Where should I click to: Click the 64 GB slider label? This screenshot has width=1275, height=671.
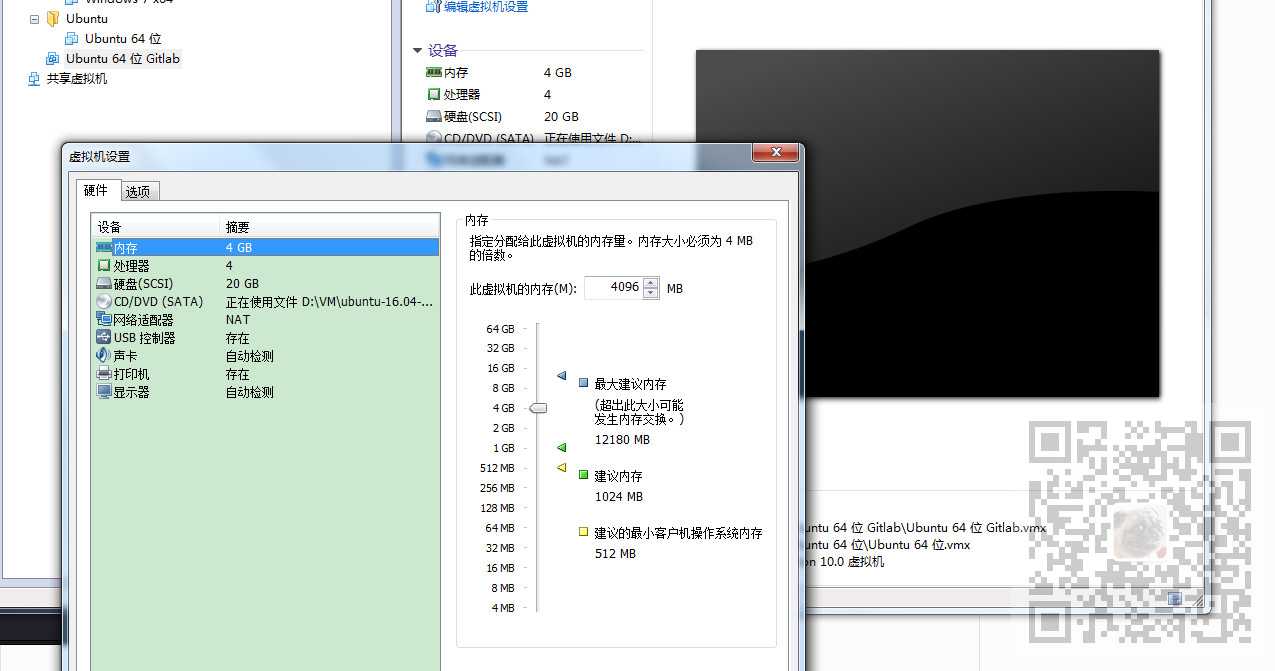500,329
